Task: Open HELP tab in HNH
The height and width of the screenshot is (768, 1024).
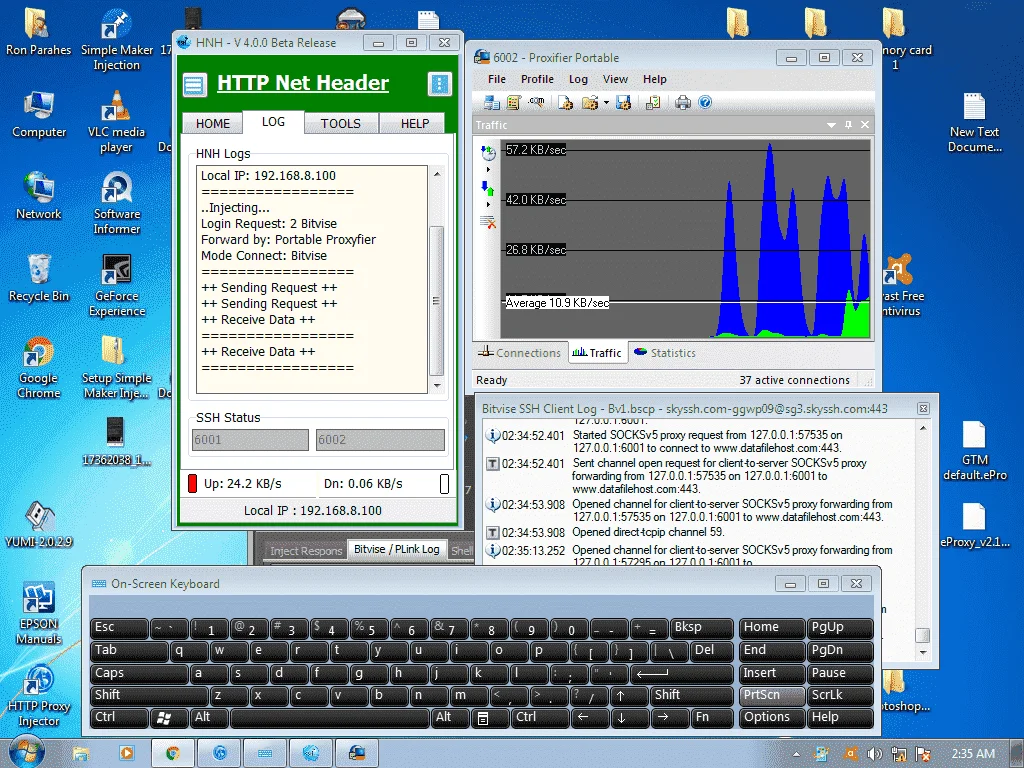Action: pos(415,123)
